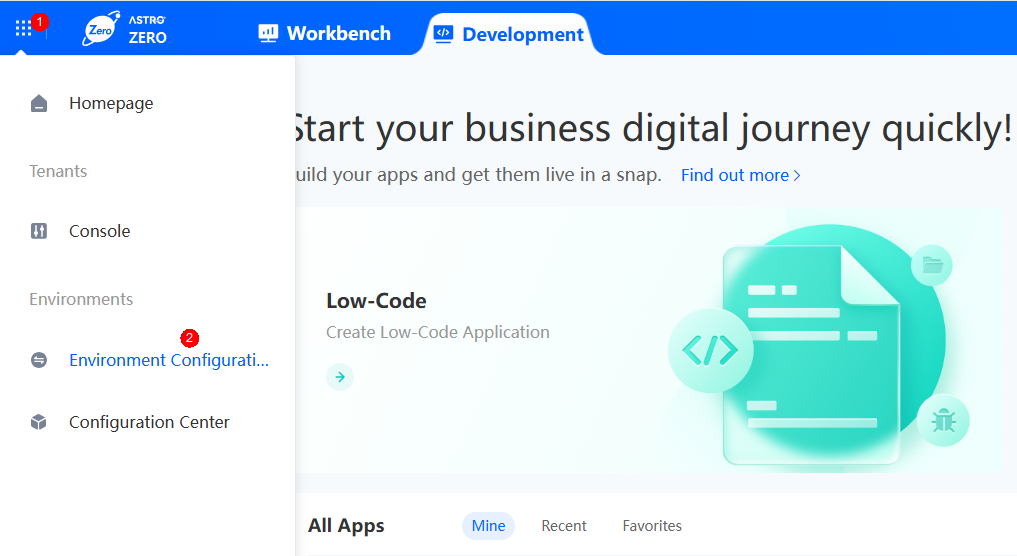Select the Workbench chart icon

tap(268, 33)
